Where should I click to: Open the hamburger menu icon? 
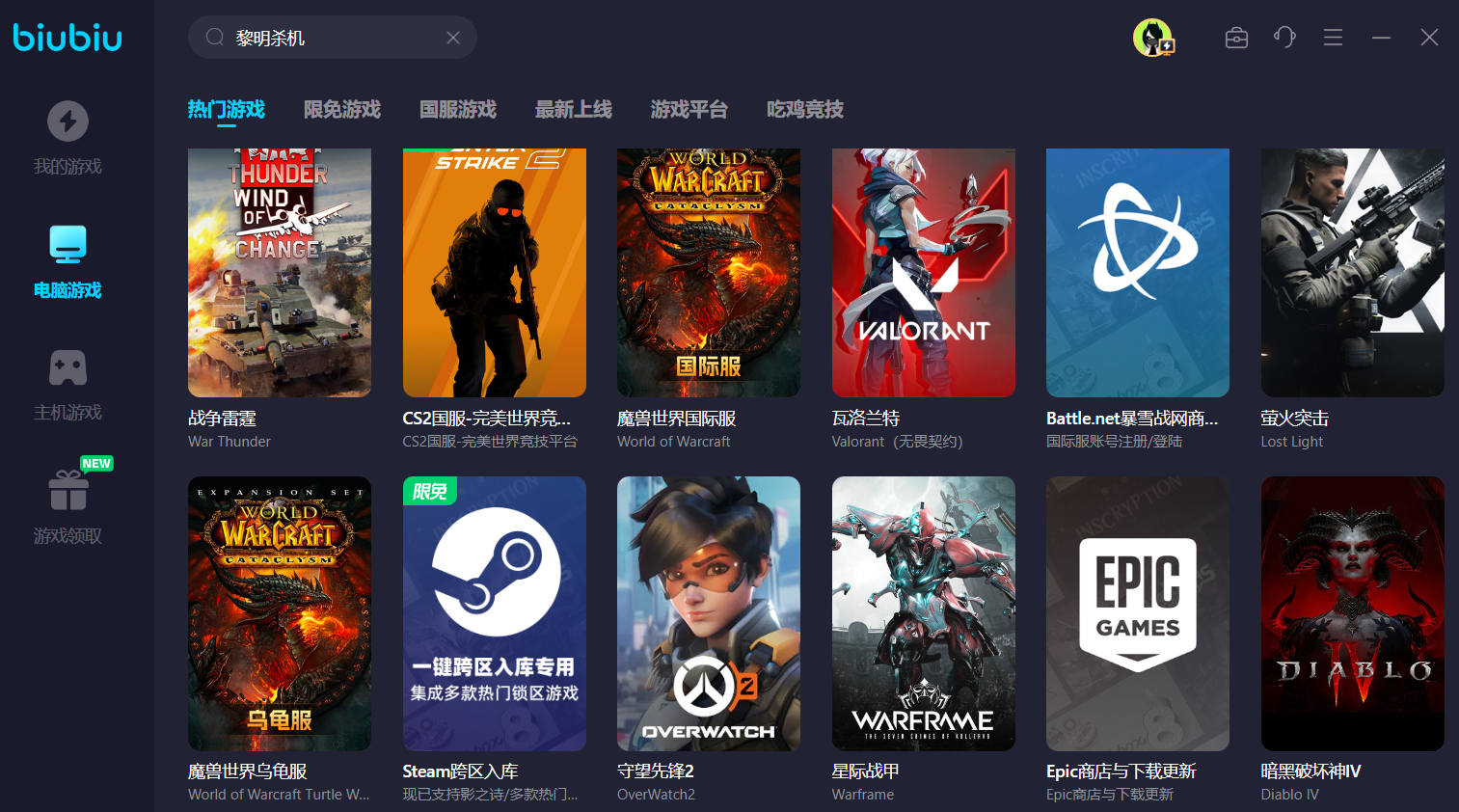click(x=1333, y=38)
